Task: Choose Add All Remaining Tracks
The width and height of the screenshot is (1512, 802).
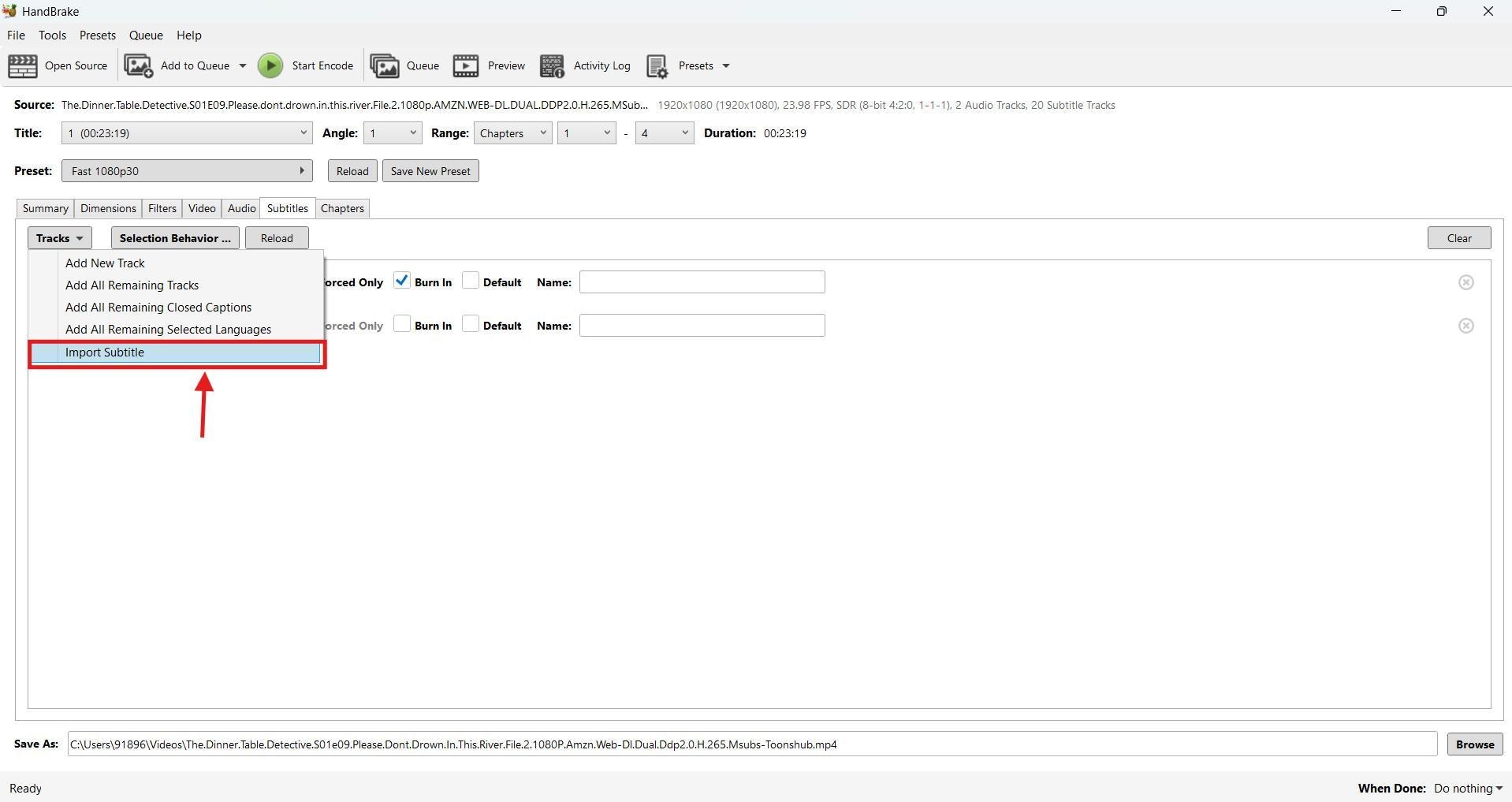Action: [177, 285]
